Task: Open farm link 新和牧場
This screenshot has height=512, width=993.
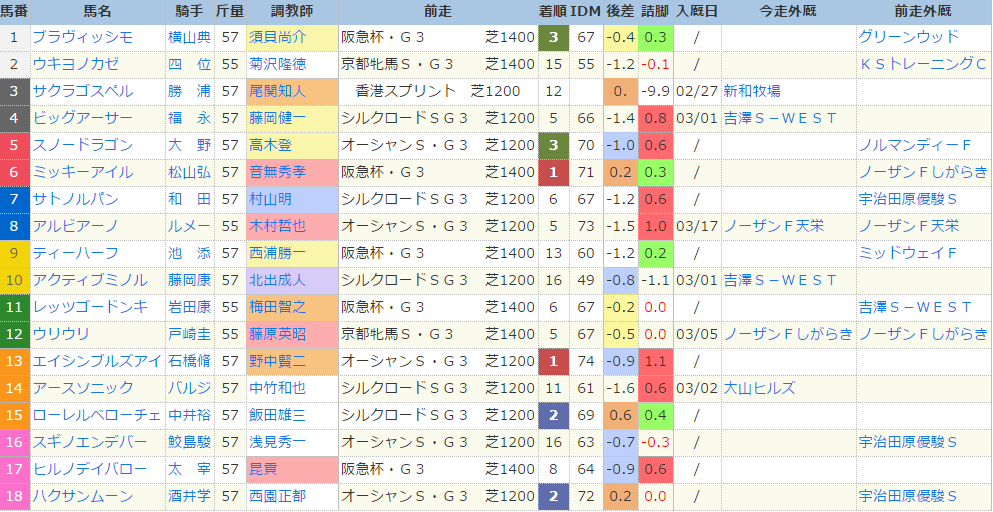Action: click(x=752, y=91)
